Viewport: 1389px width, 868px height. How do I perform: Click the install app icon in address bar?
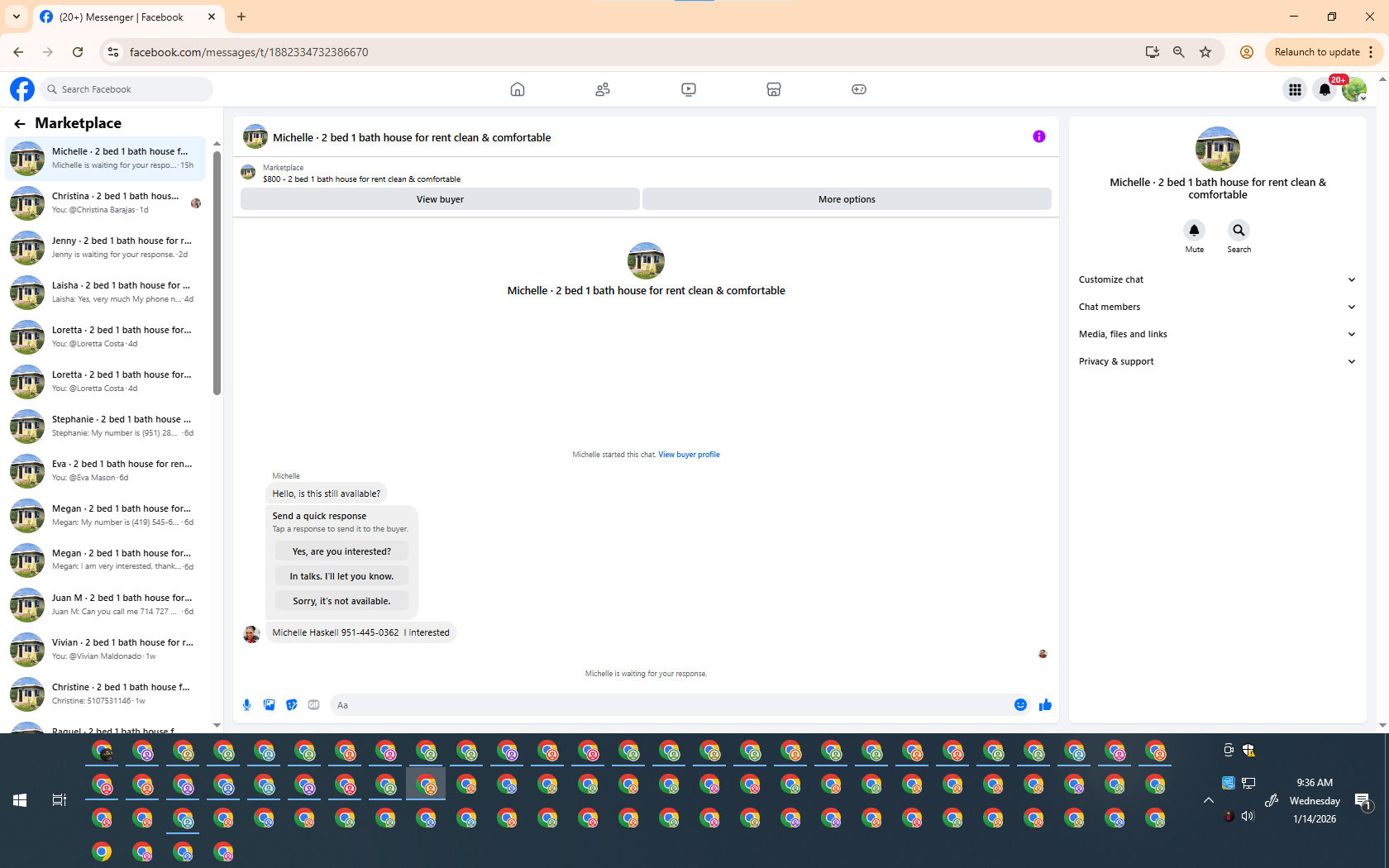pos(1153,52)
